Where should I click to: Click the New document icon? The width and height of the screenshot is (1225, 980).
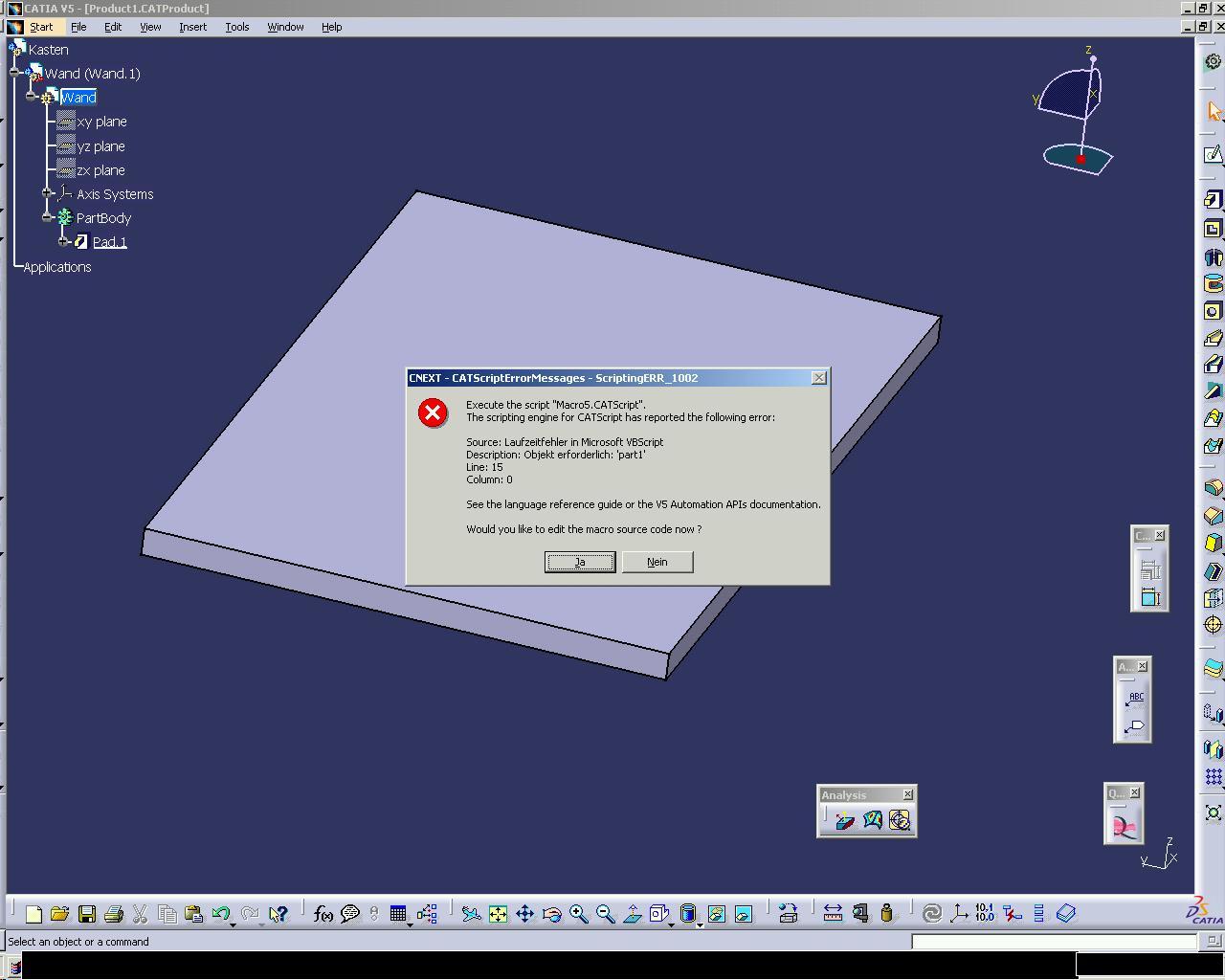click(x=33, y=914)
